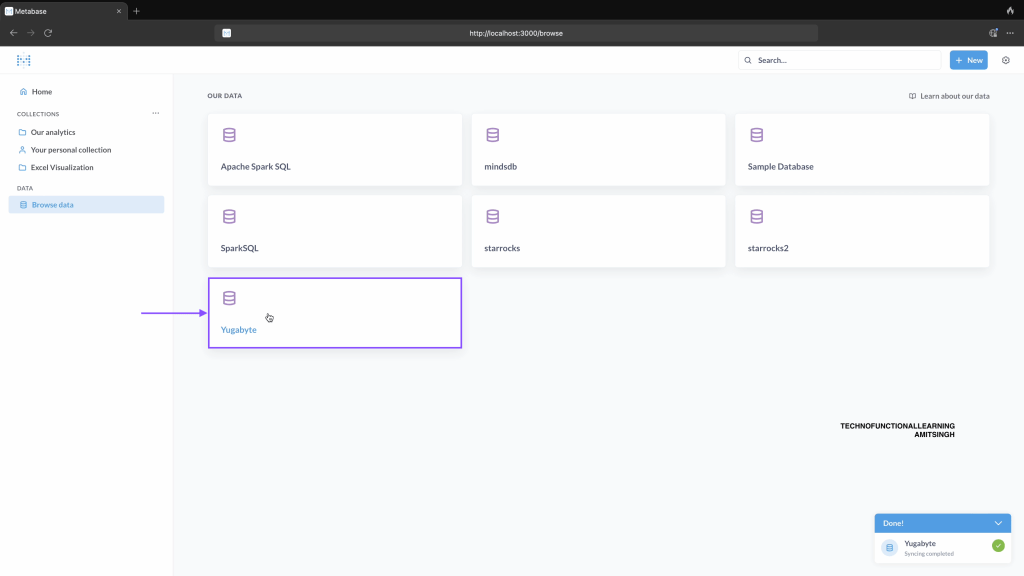Click the Learn about our data link
Image resolution: width=1024 pixels, height=576 pixels.
[949, 96]
